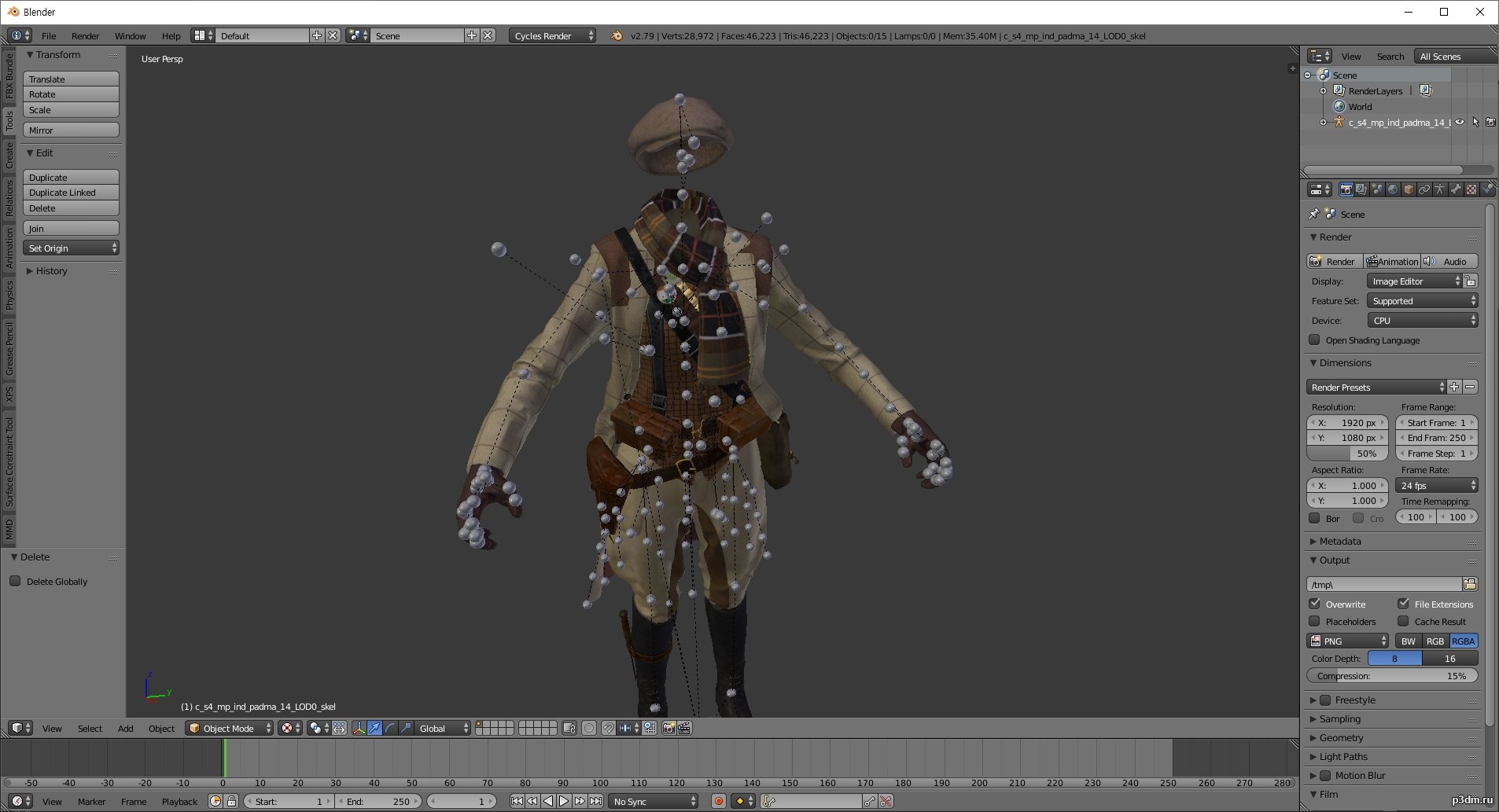
Task: Toggle the Overwrite checkbox
Action: pos(1314,604)
